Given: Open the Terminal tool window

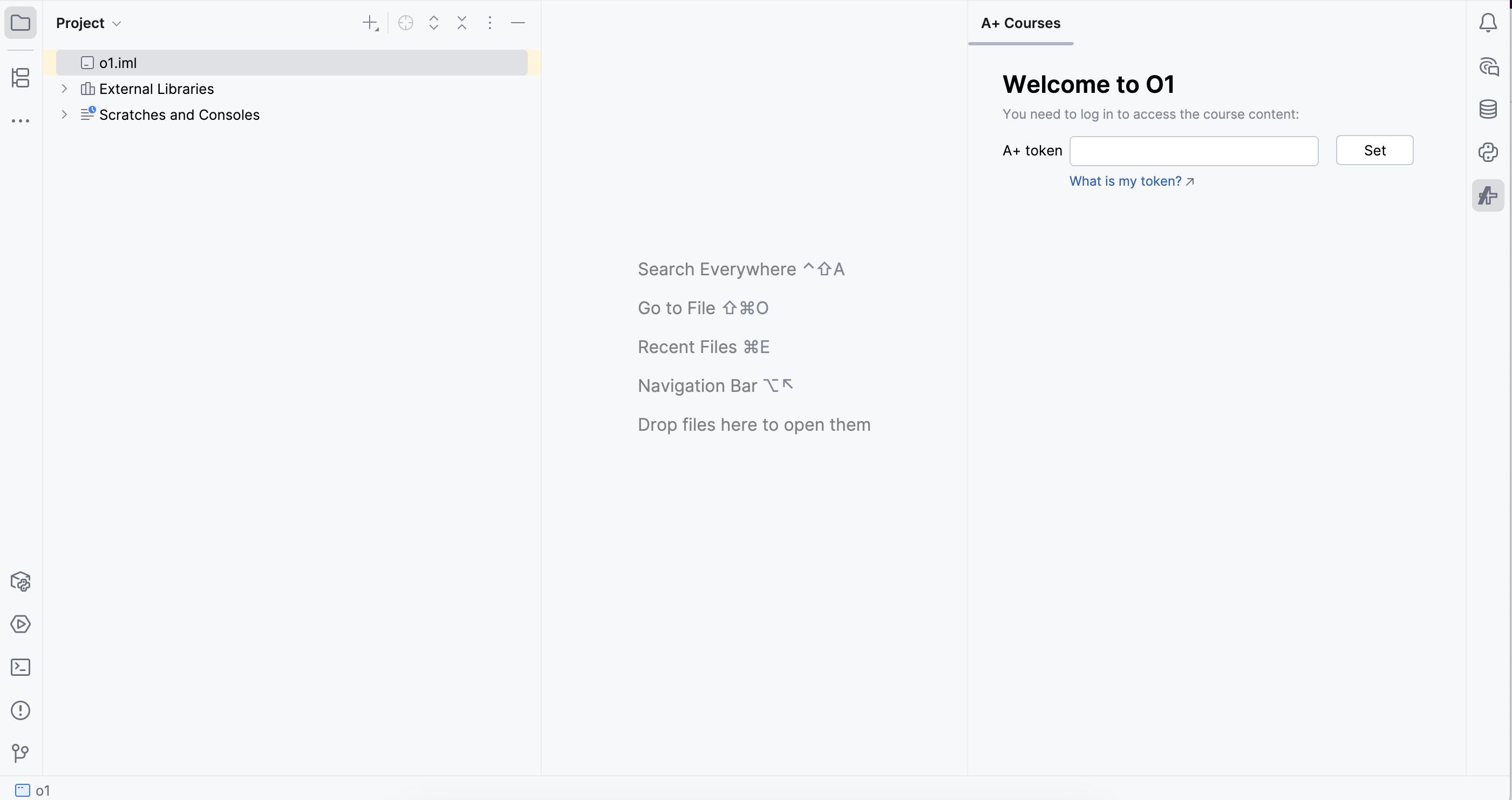Looking at the screenshot, I should pyautogui.click(x=21, y=667).
